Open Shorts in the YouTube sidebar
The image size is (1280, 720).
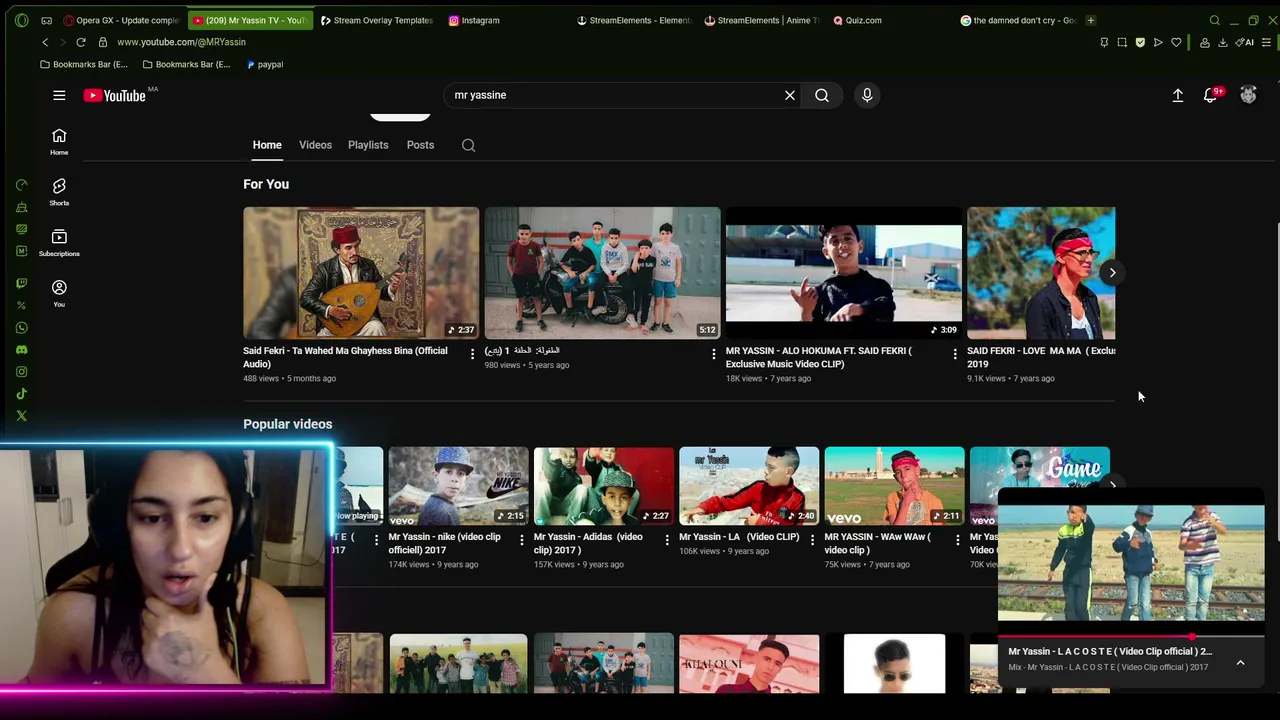coord(59,192)
